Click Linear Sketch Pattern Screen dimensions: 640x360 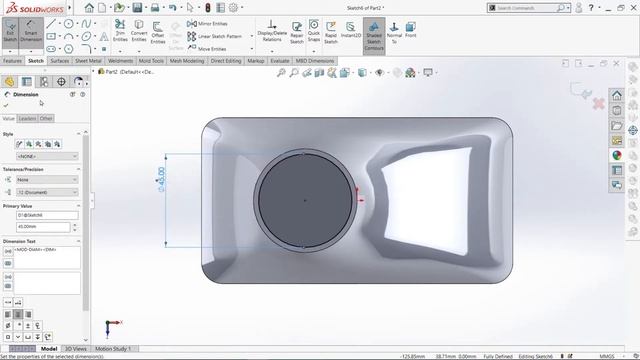[215, 36]
